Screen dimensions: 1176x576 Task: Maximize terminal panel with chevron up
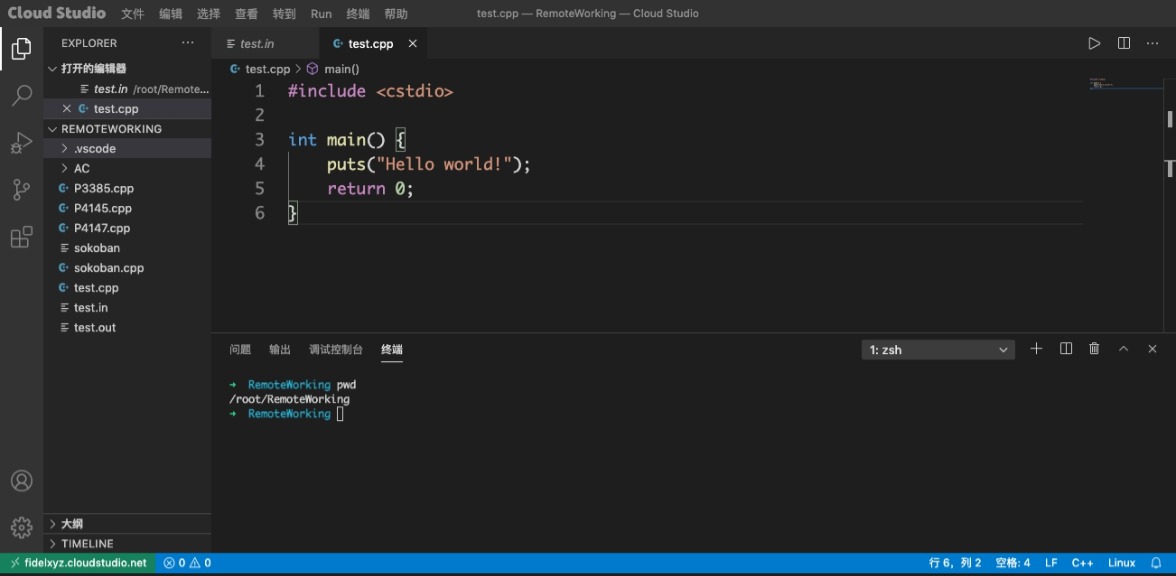(1123, 349)
